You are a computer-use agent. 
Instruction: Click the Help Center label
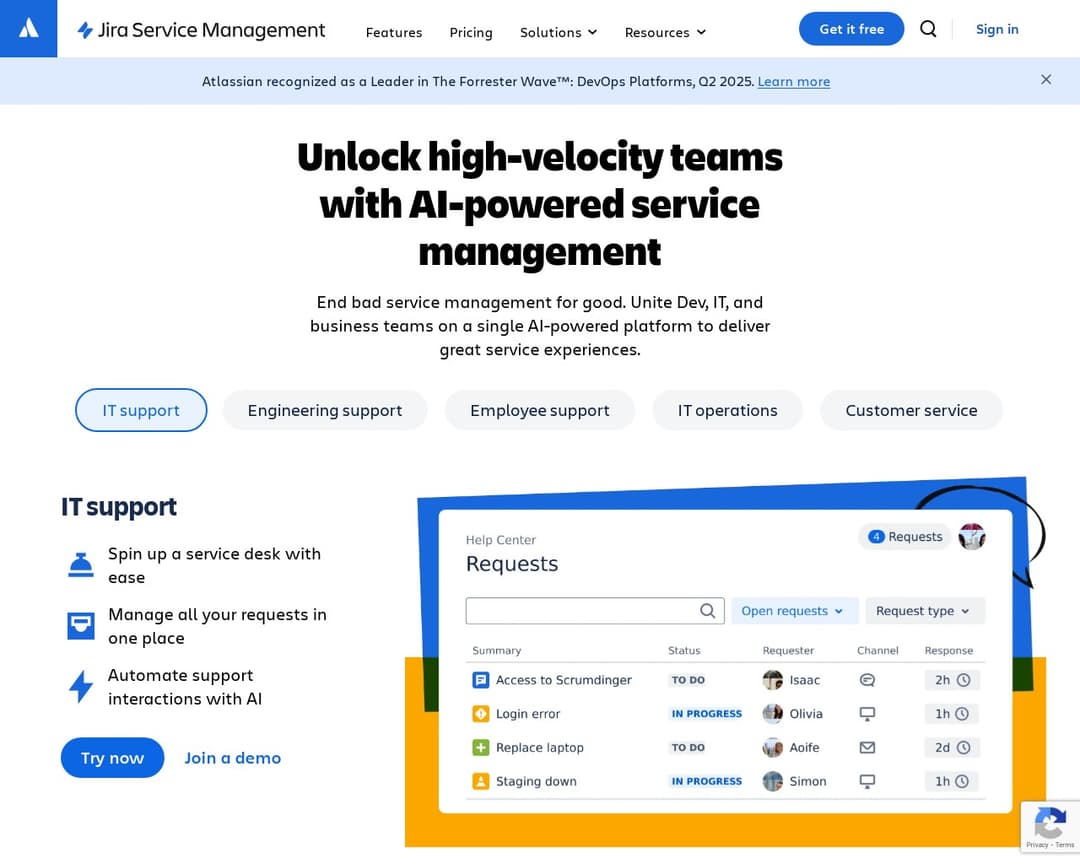501,540
